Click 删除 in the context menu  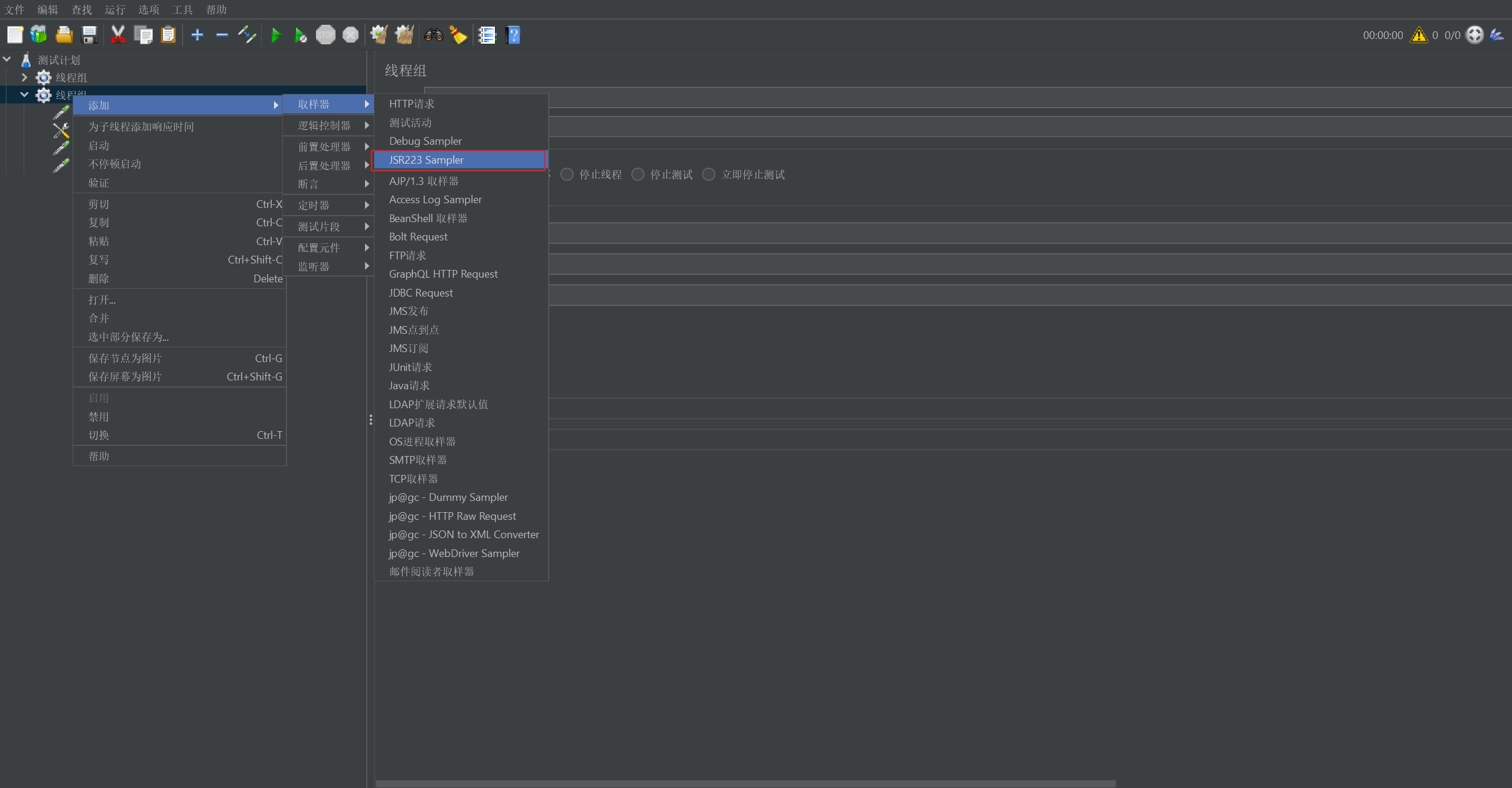pos(99,278)
